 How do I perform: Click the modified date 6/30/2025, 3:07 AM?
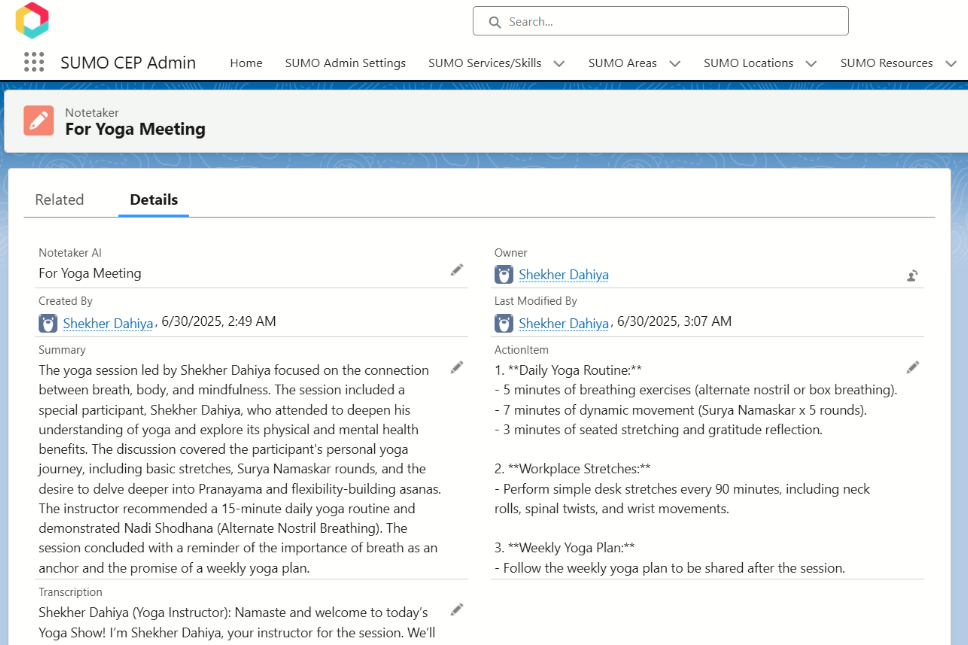tap(674, 322)
